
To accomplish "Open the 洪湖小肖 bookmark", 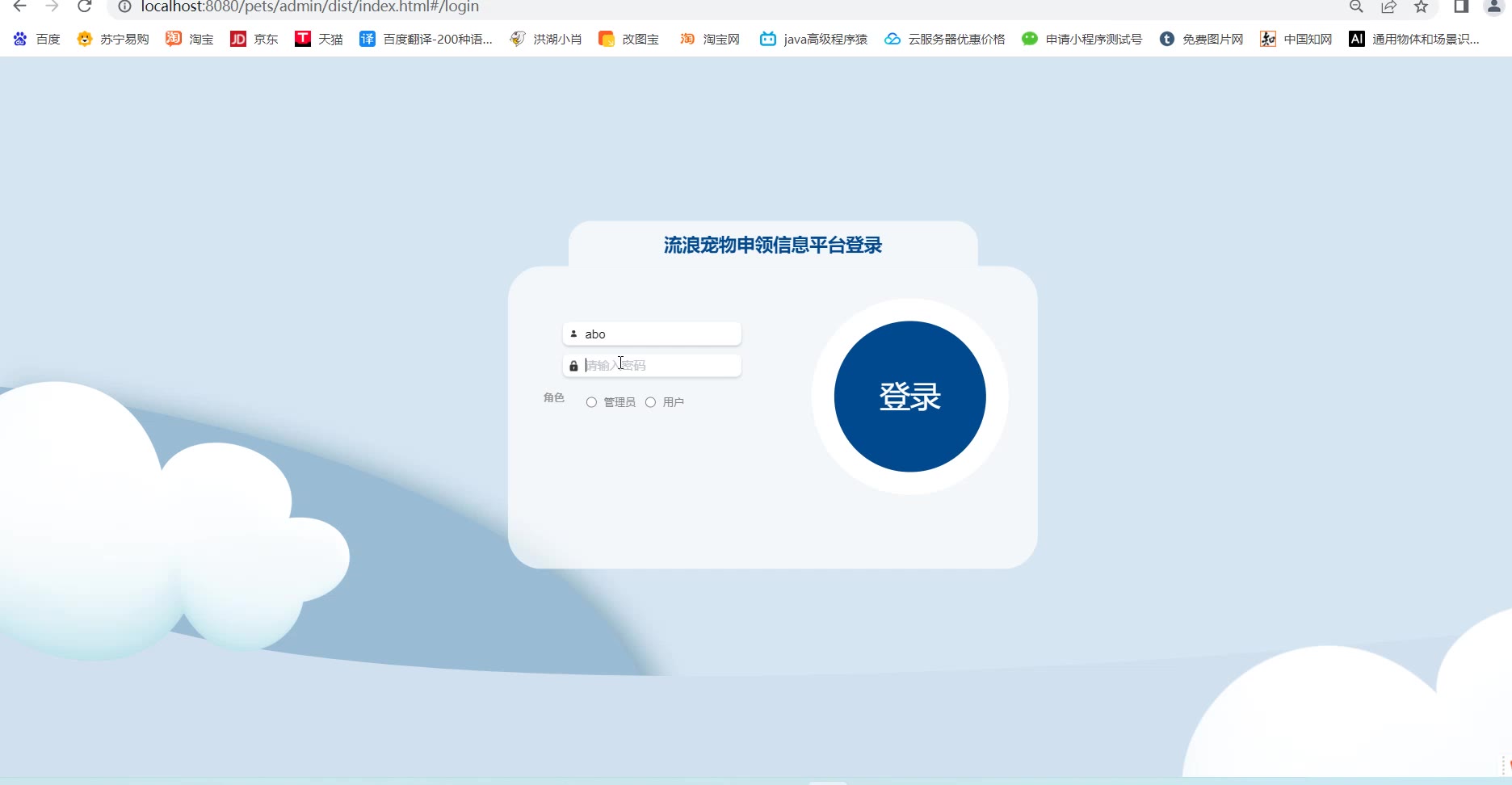I will [x=546, y=39].
